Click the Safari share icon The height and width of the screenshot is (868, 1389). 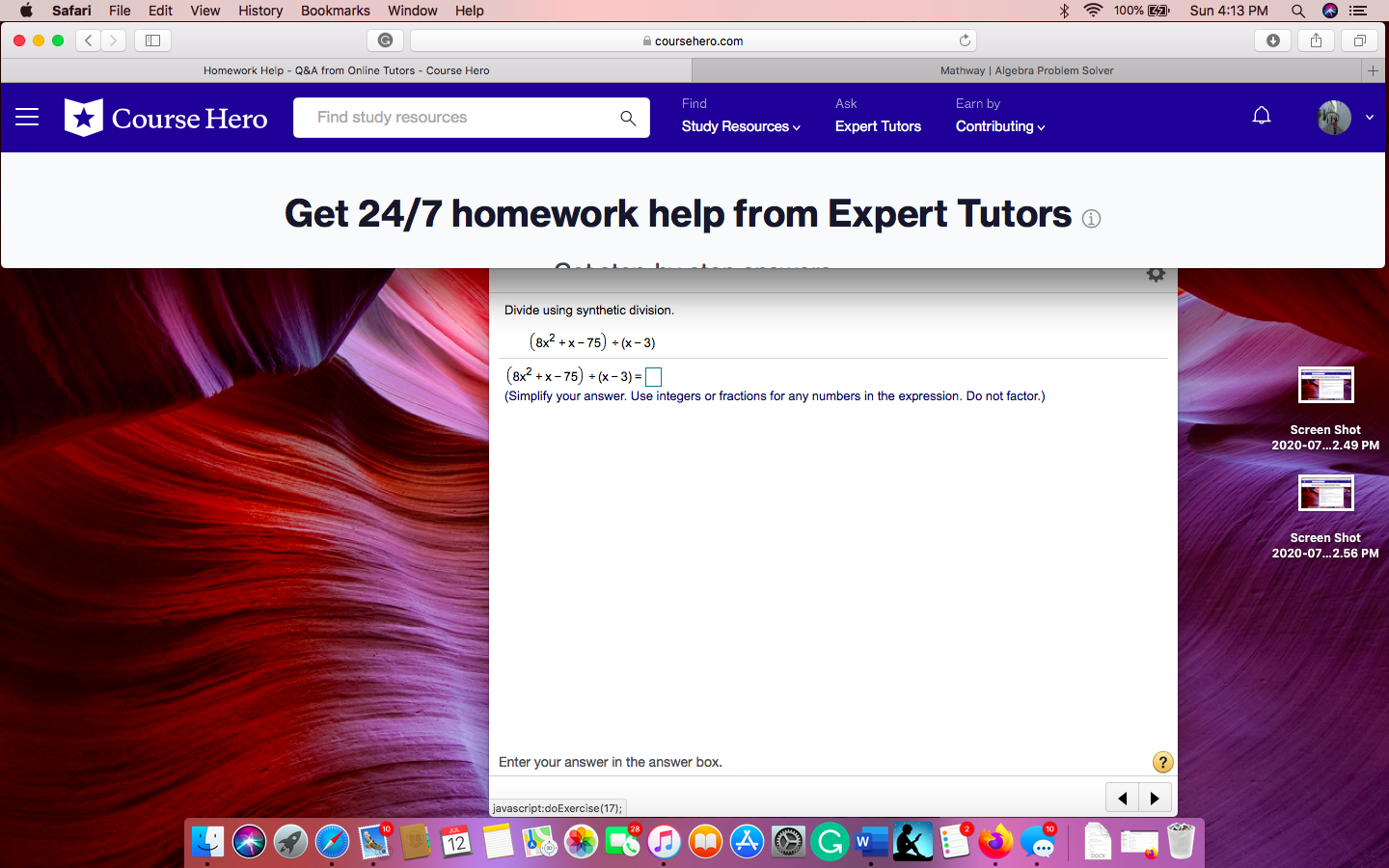click(x=1316, y=41)
